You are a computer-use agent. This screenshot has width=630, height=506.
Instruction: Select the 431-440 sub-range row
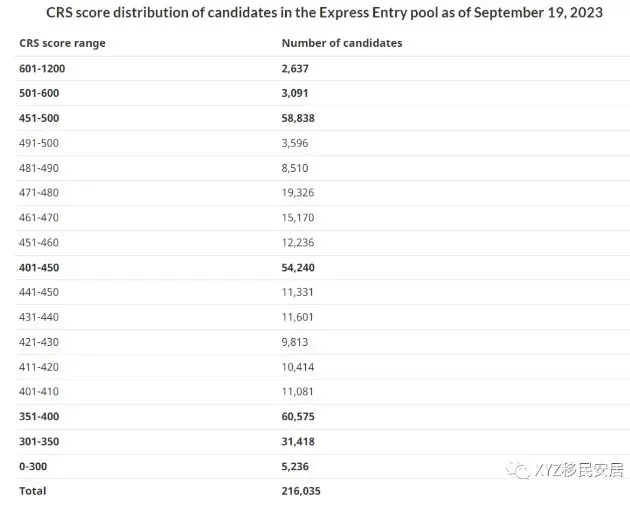[x=323, y=317]
